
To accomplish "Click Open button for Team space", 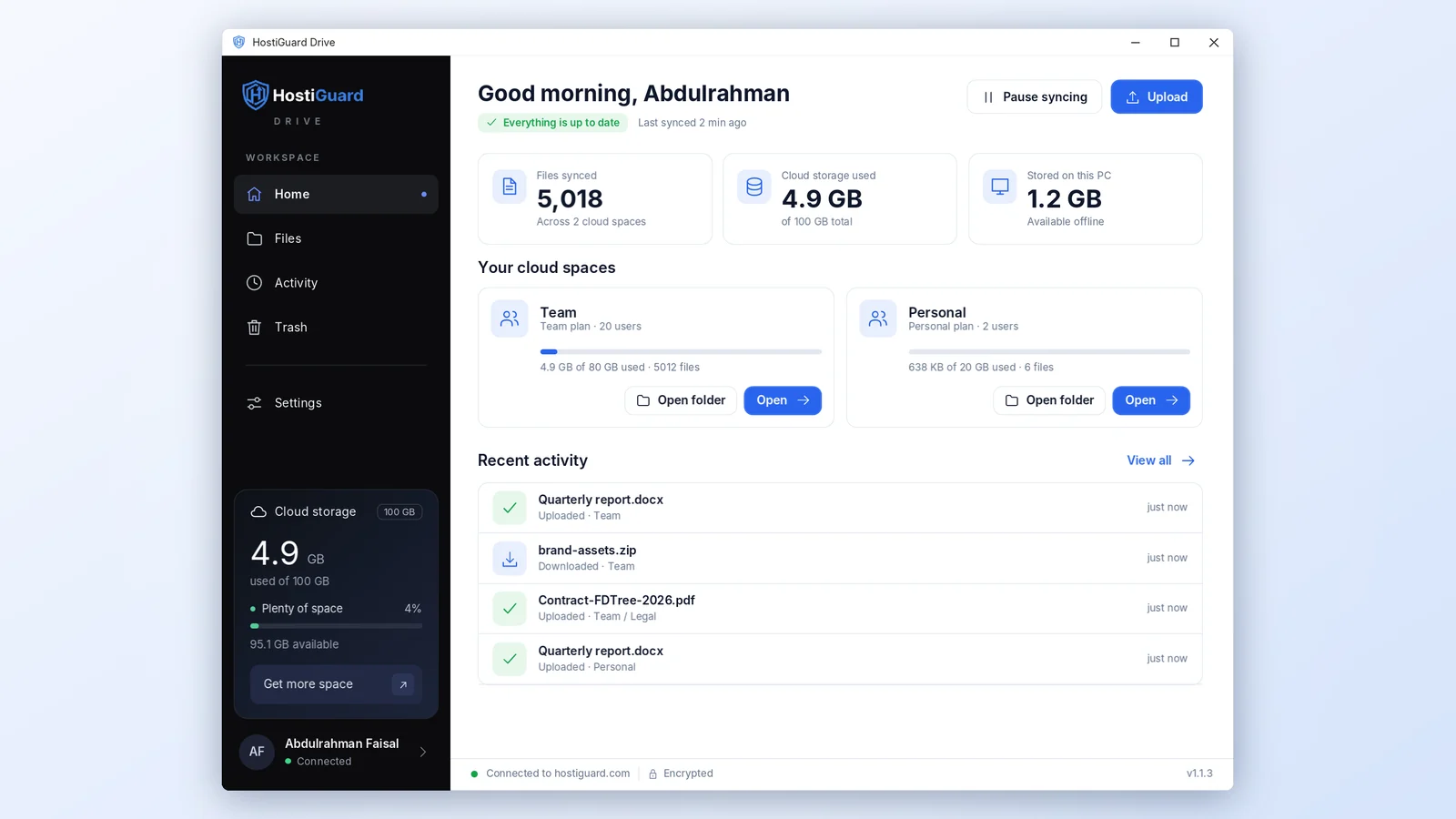I will coord(783,400).
